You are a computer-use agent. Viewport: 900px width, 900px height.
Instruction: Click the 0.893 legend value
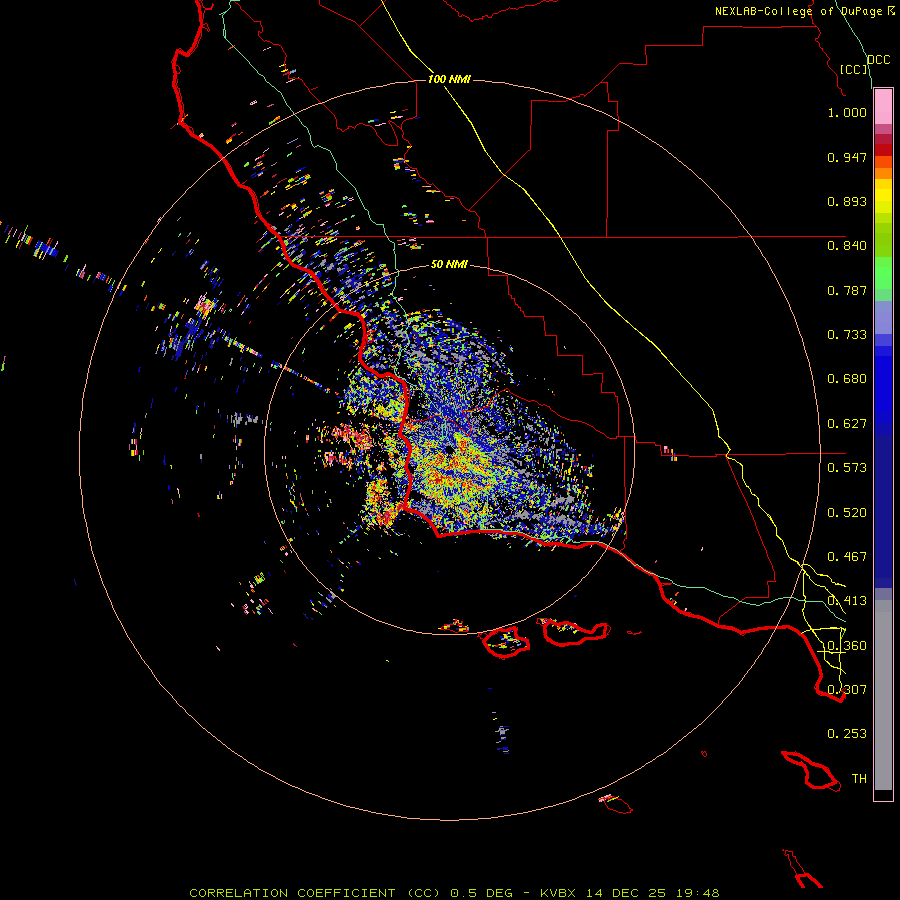[847, 201]
